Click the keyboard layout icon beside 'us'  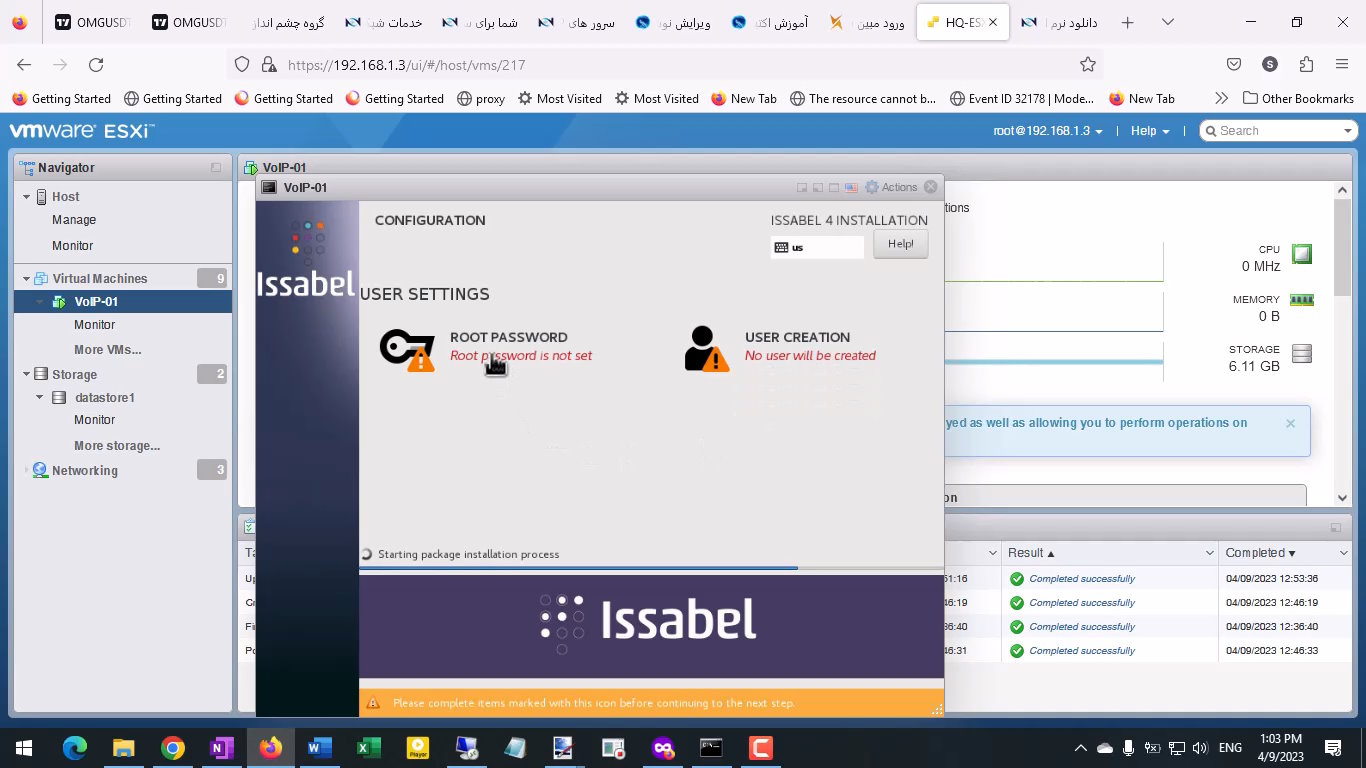click(x=781, y=247)
